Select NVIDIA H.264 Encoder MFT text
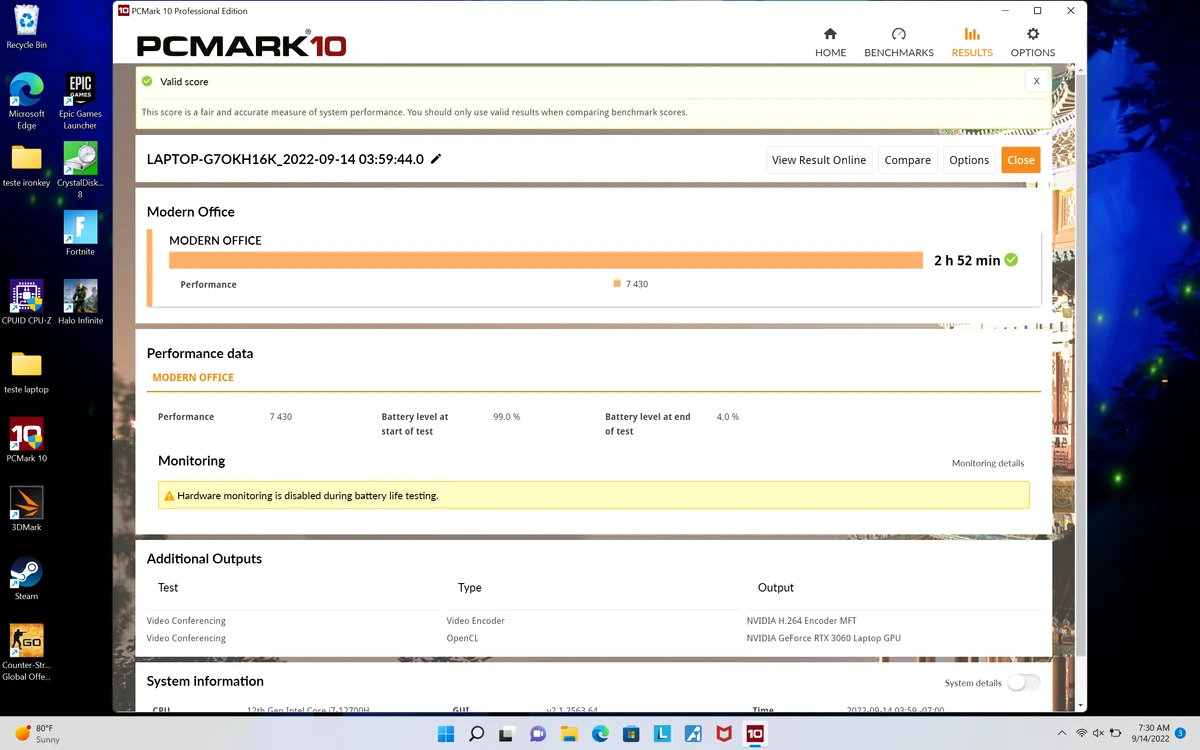The height and width of the screenshot is (750, 1200). point(801,621)
